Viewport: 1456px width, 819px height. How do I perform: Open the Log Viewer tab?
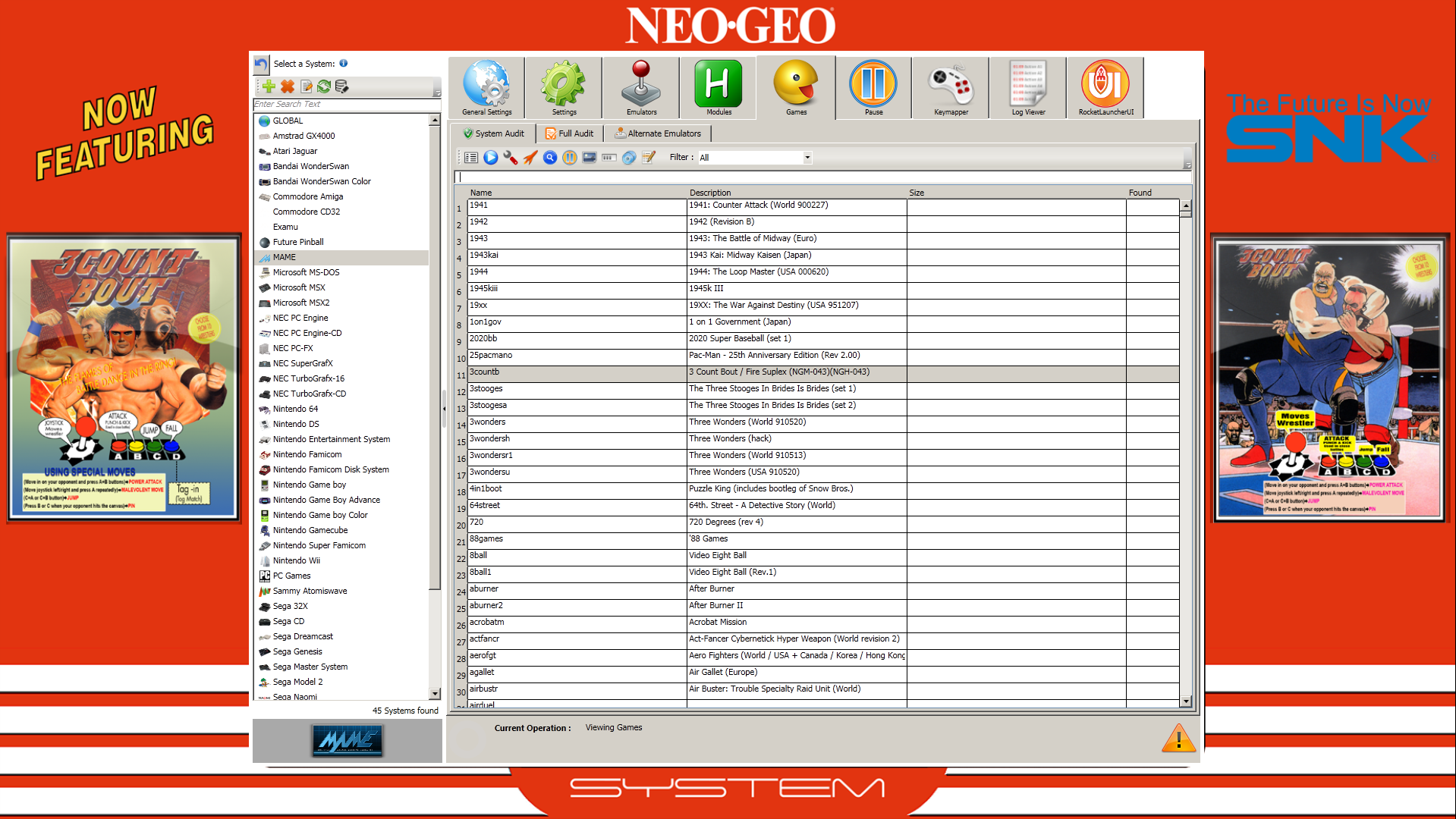pos(1029,88)
